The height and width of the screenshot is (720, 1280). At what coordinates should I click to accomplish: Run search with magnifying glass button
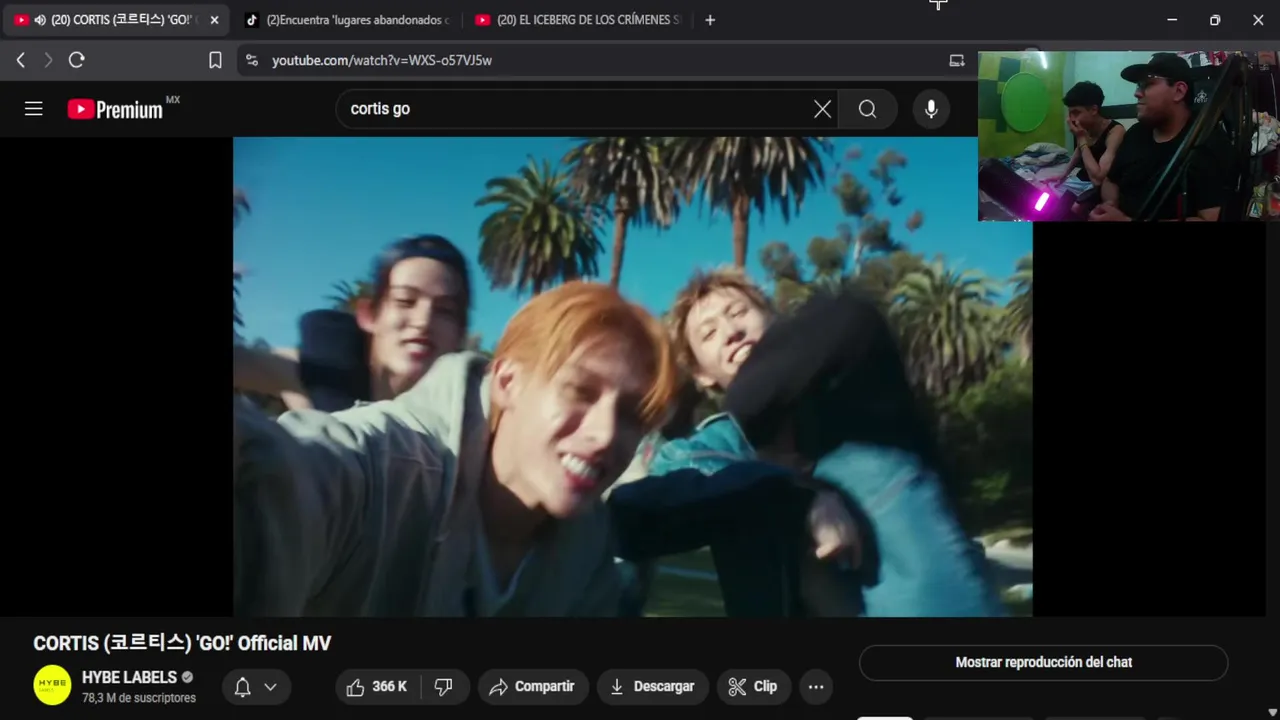click(867, 109)
